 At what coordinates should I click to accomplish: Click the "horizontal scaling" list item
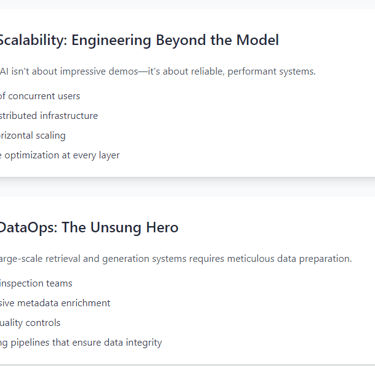33,135
